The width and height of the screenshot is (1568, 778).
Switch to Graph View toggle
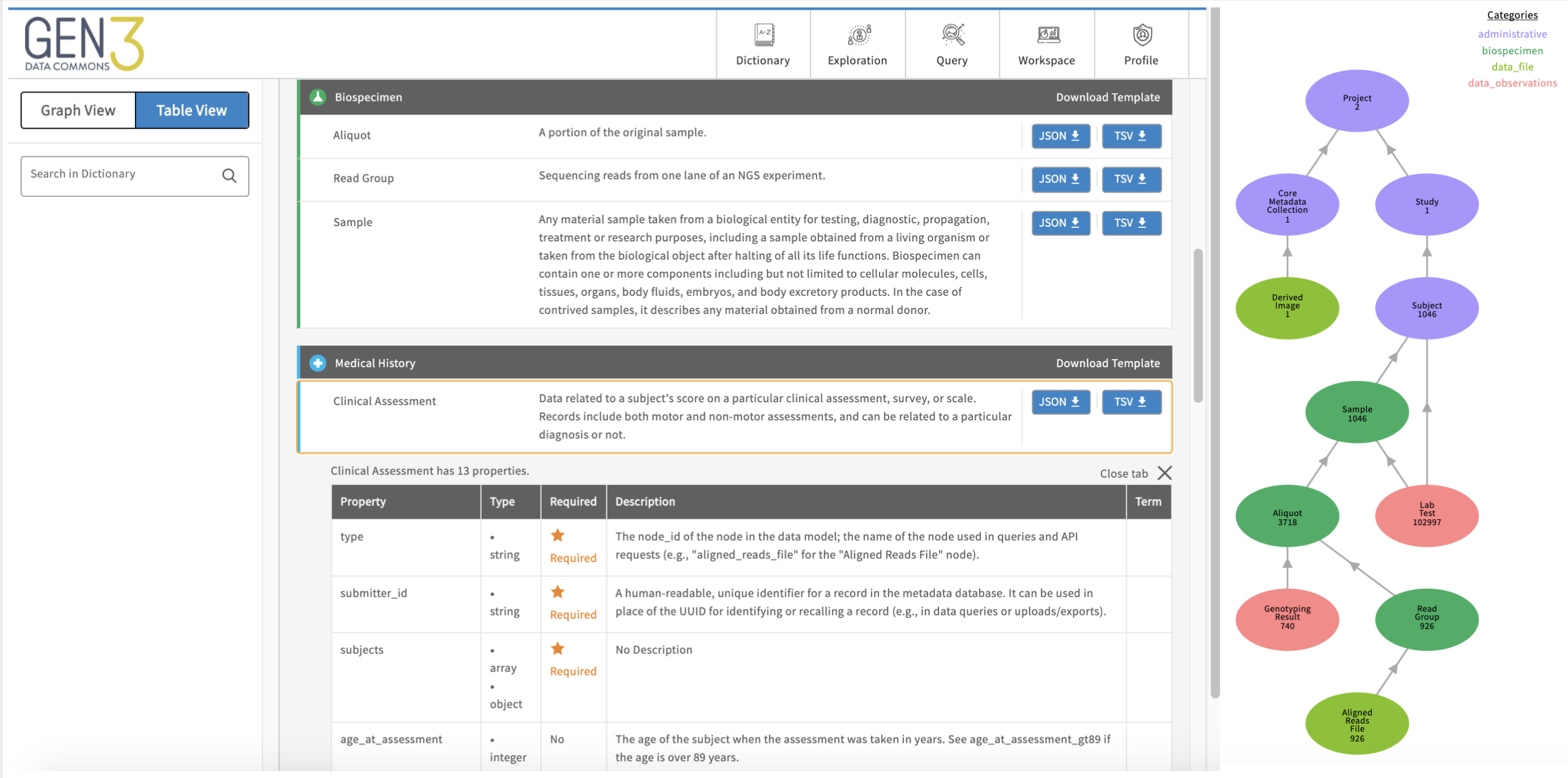77,109
